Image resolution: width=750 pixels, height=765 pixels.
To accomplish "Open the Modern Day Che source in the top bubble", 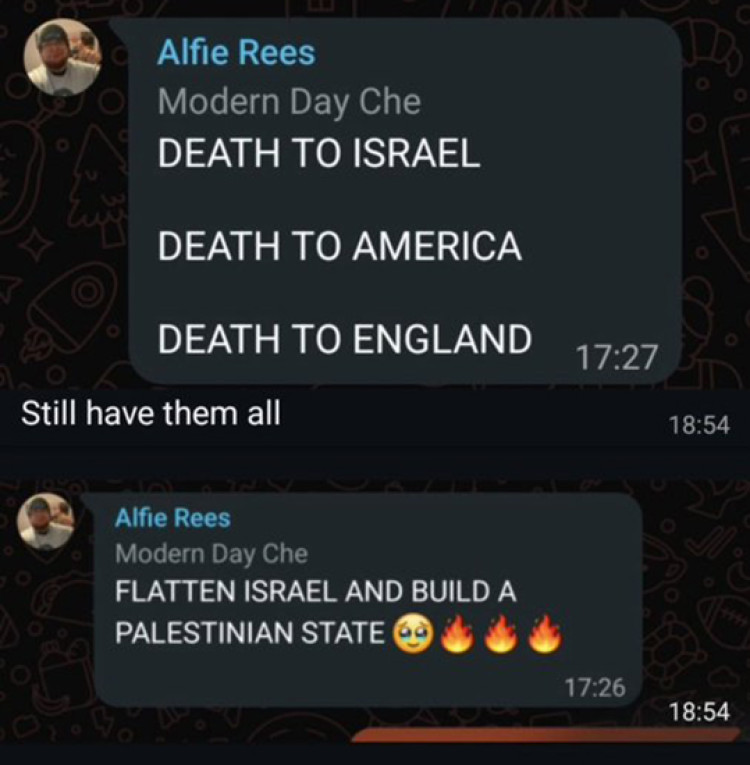I will [289, 102].
